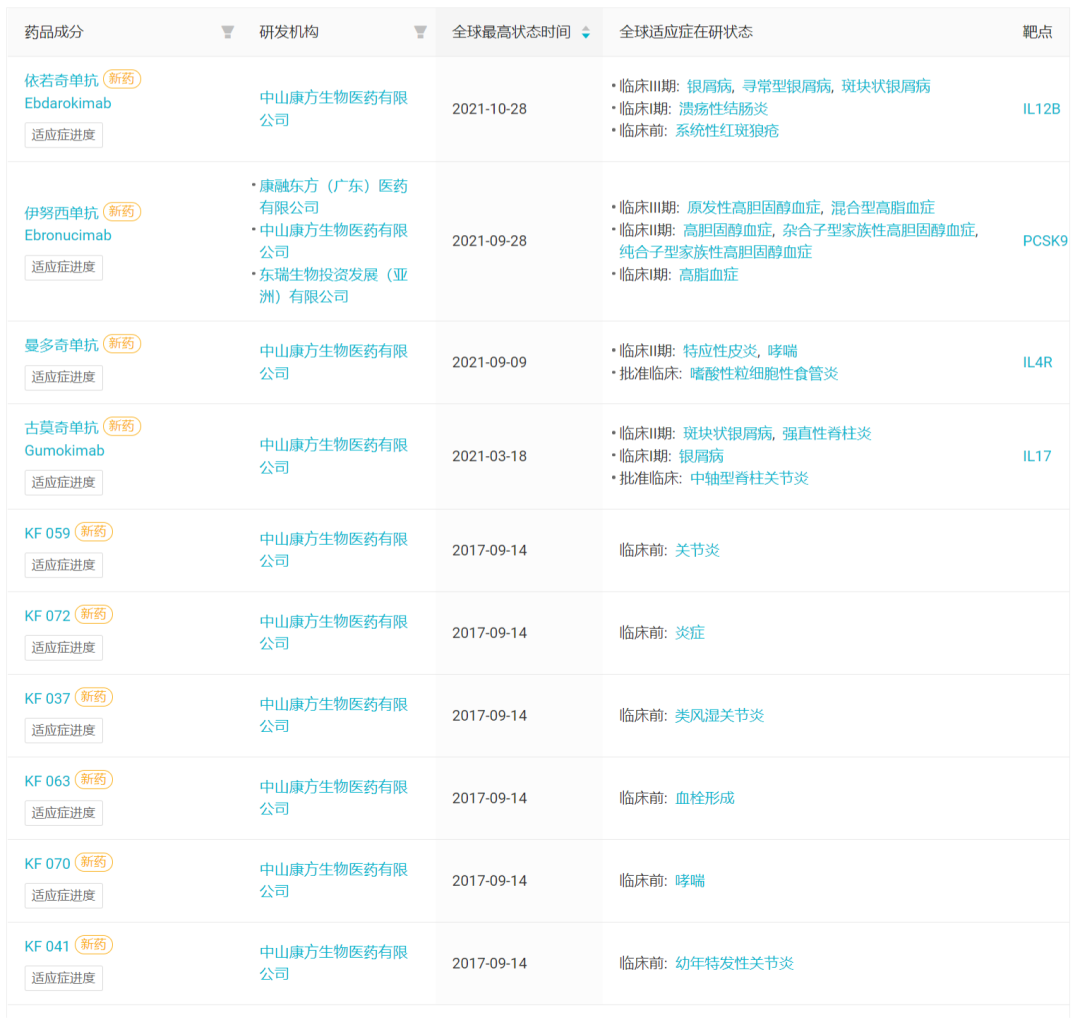Viewport: 1080px width, 1020px height.
Task: Open target link PCSK9
Action: click(1045, 241)
